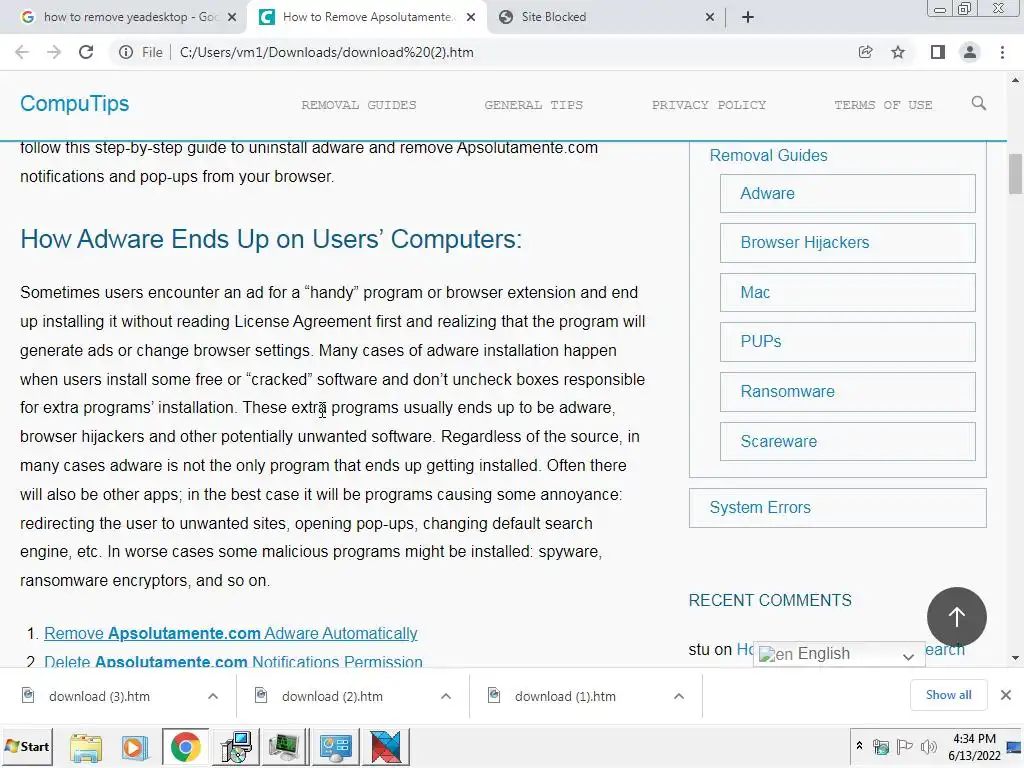Screen dimensions: 1024x768
Task: Click the Show desktop button
Action: coord(1016,746)
